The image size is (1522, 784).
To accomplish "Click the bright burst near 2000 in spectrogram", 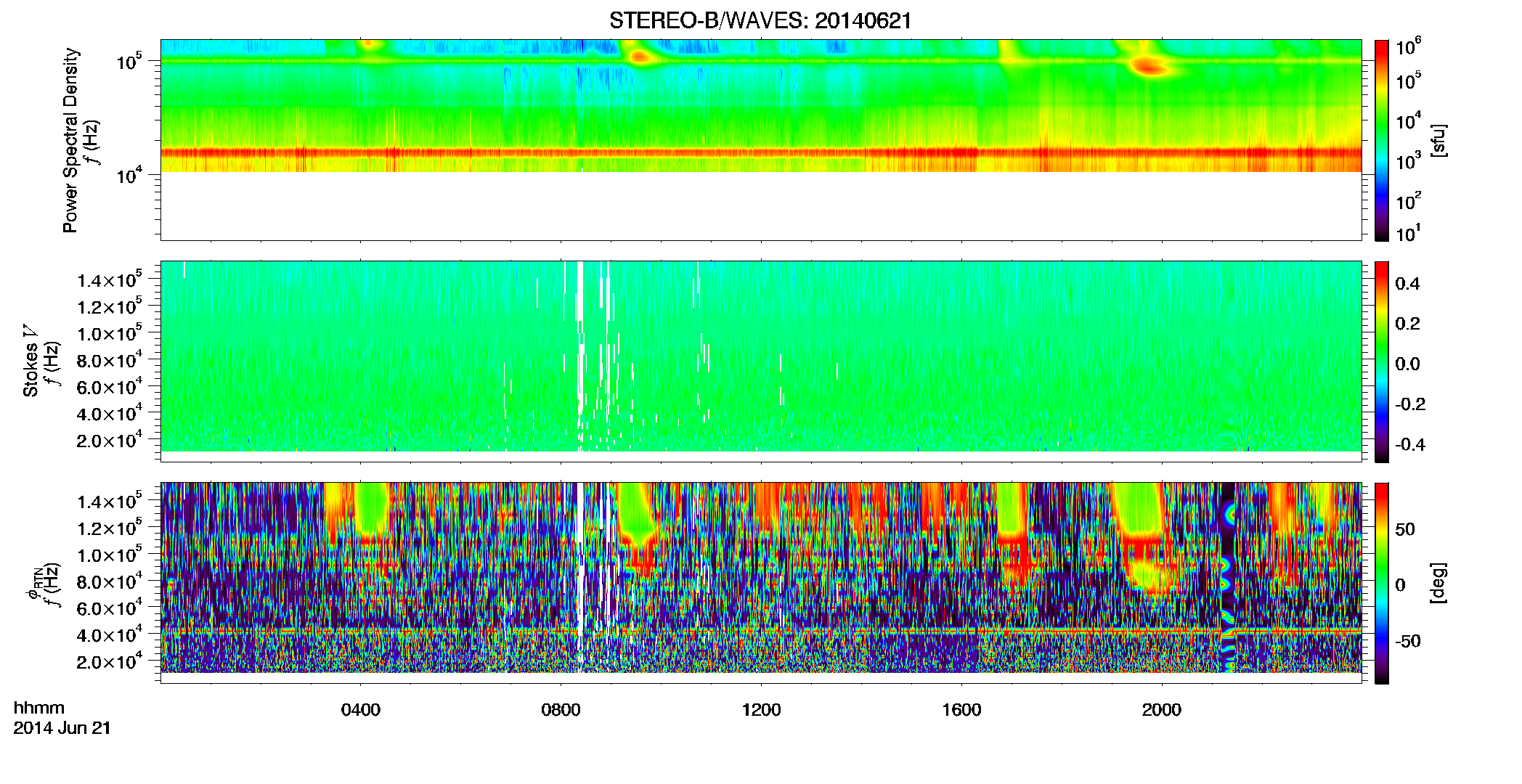I will [1147, 67].
